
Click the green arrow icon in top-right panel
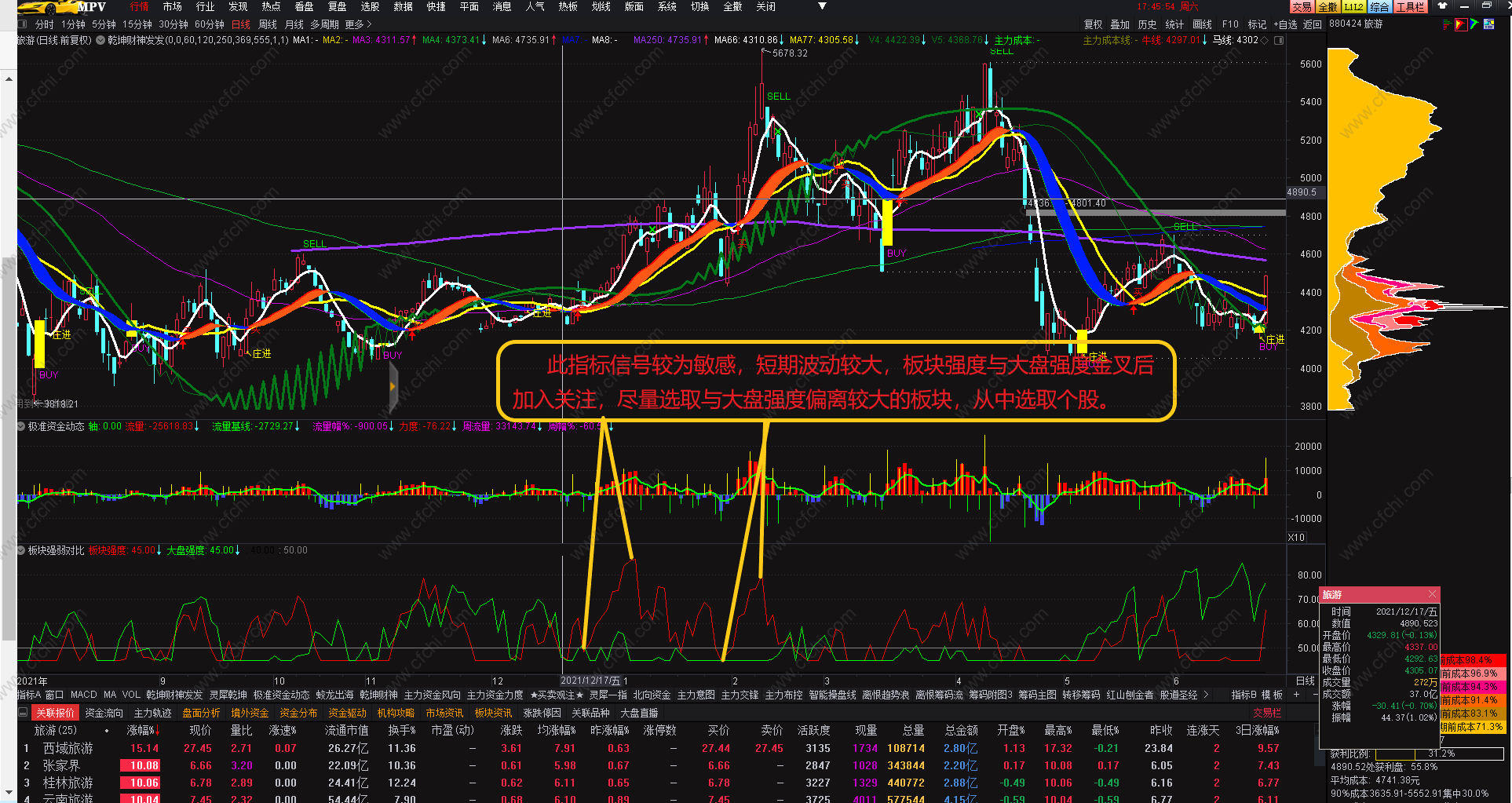tap(1474, 24)
